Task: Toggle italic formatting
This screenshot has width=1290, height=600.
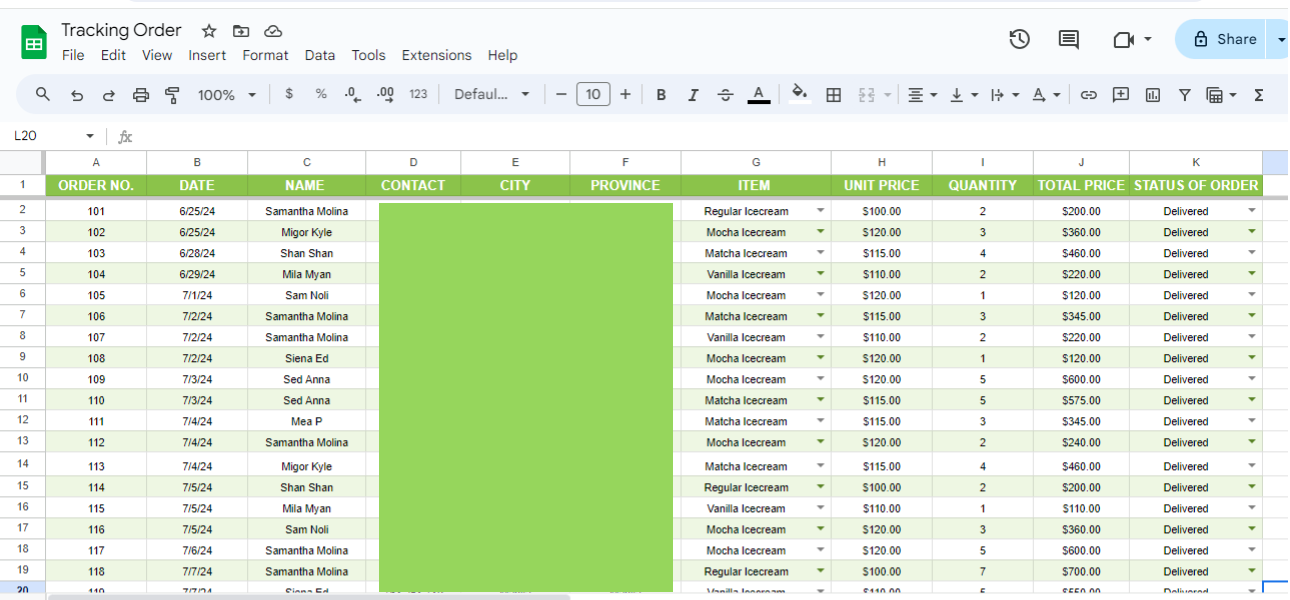Action: click(x=693, y=95)
